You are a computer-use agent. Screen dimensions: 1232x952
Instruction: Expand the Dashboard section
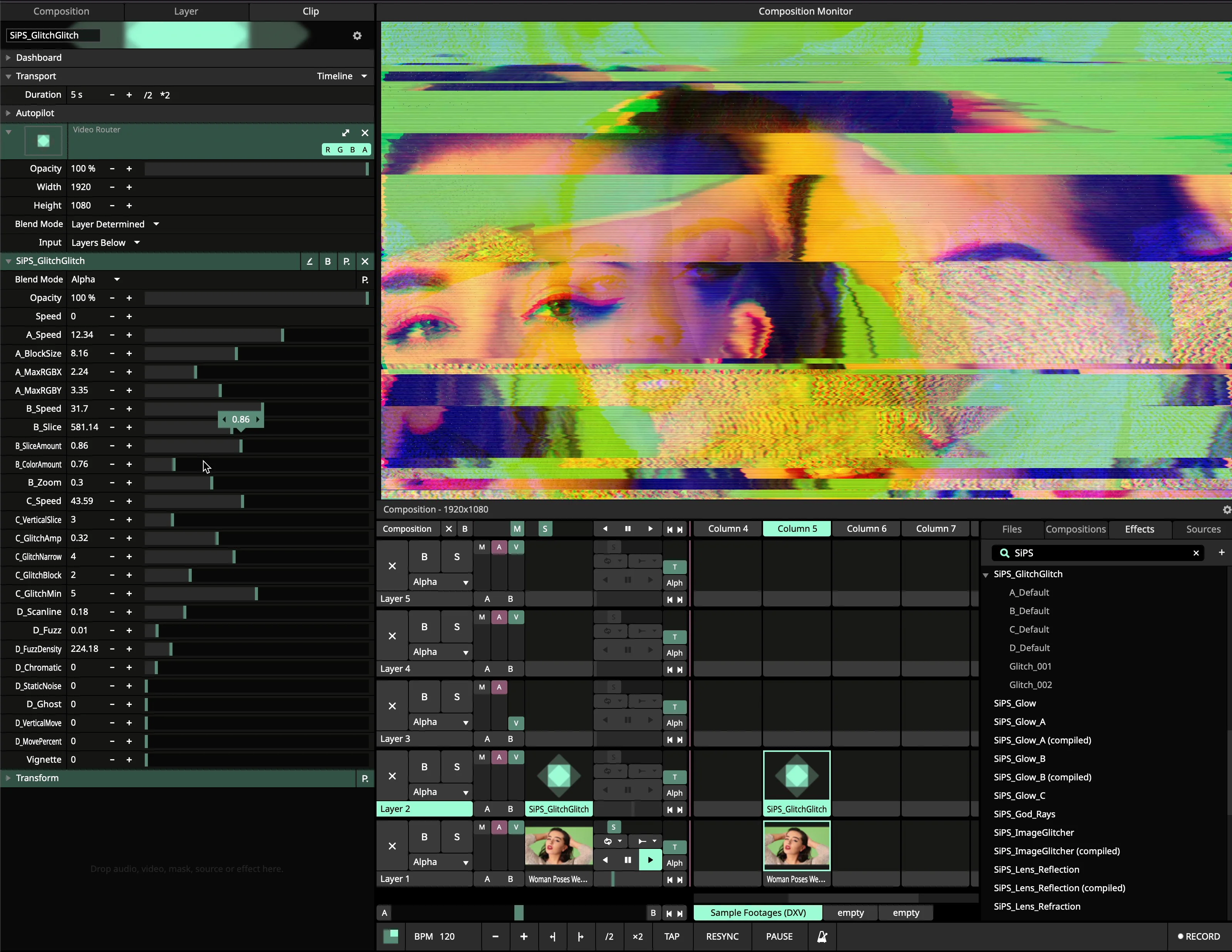coord(8,57)
